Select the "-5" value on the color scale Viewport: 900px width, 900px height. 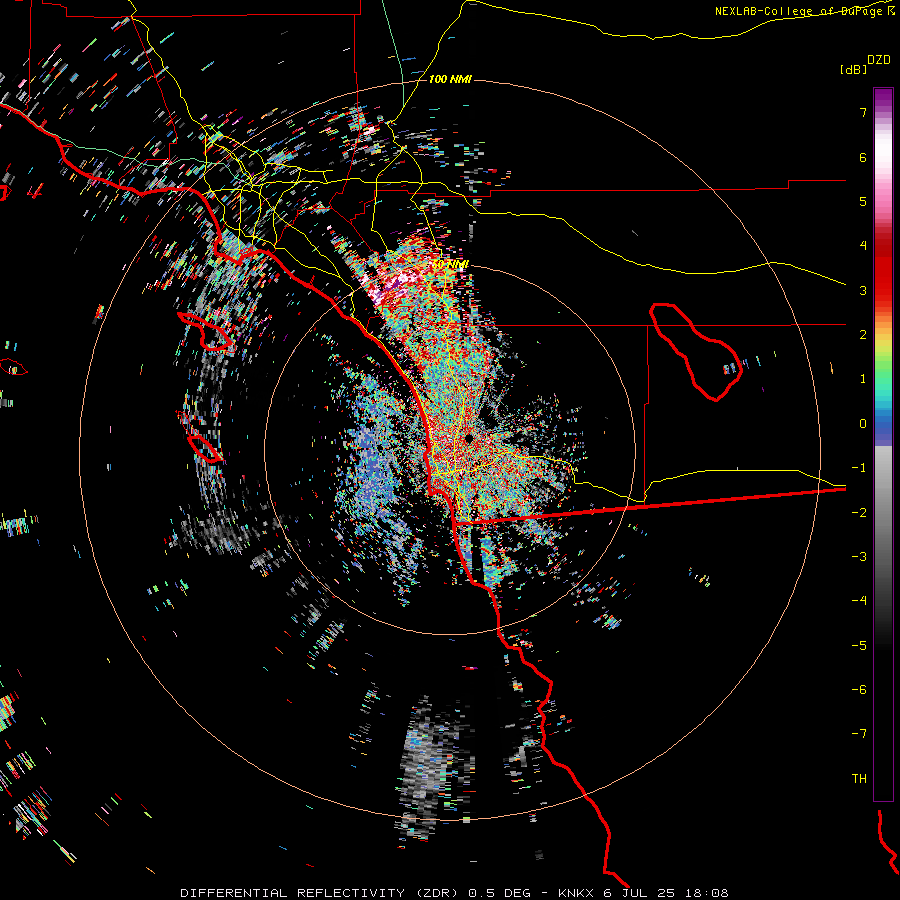(859, 646)
